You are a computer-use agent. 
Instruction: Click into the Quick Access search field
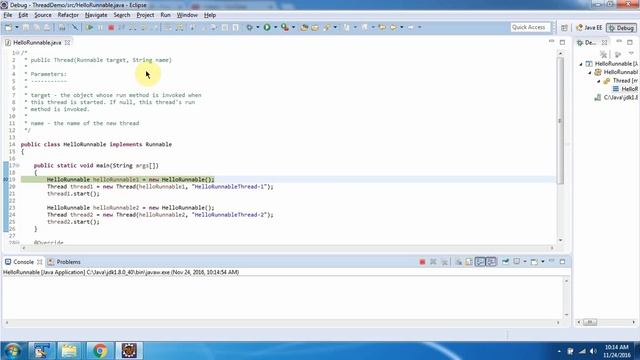coord(530,27)
